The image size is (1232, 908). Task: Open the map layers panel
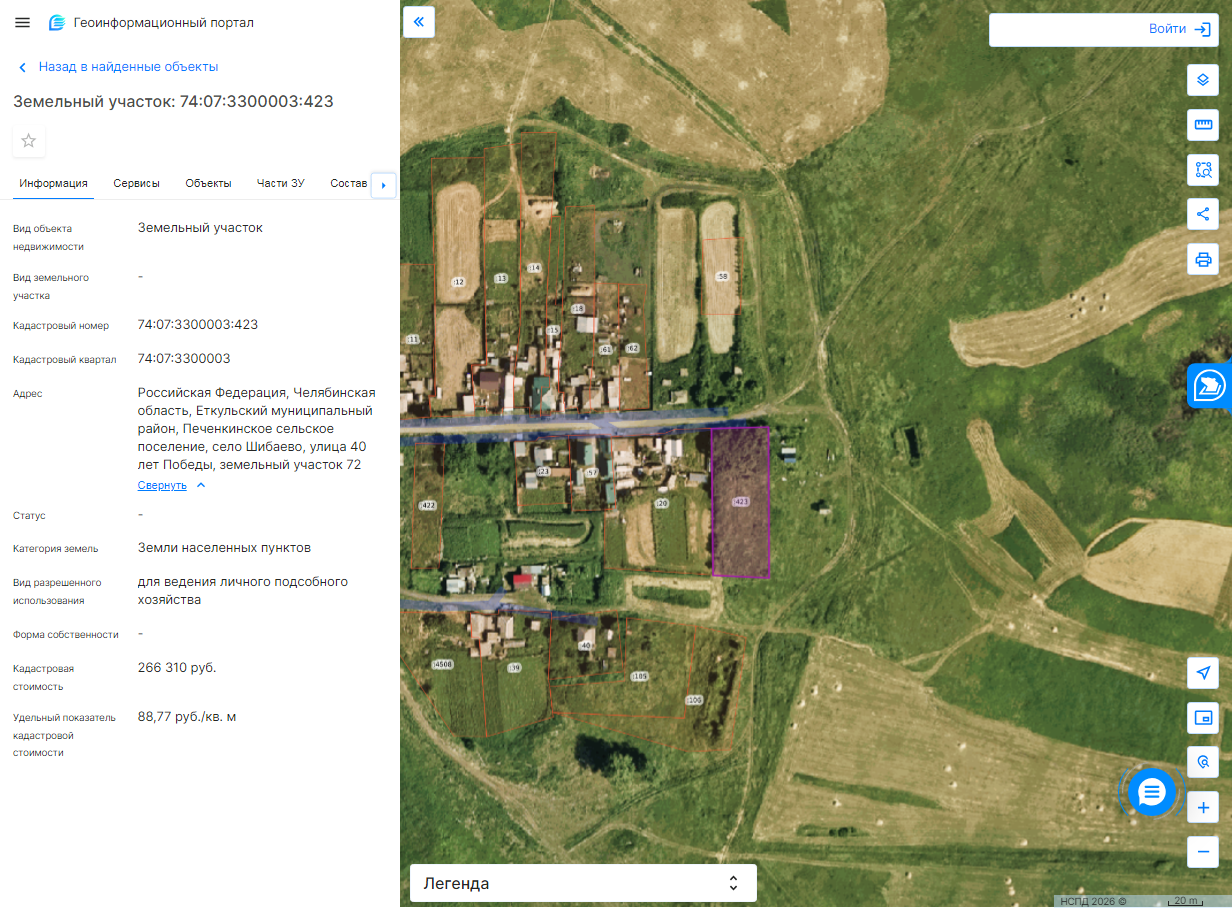[1203, 80]
